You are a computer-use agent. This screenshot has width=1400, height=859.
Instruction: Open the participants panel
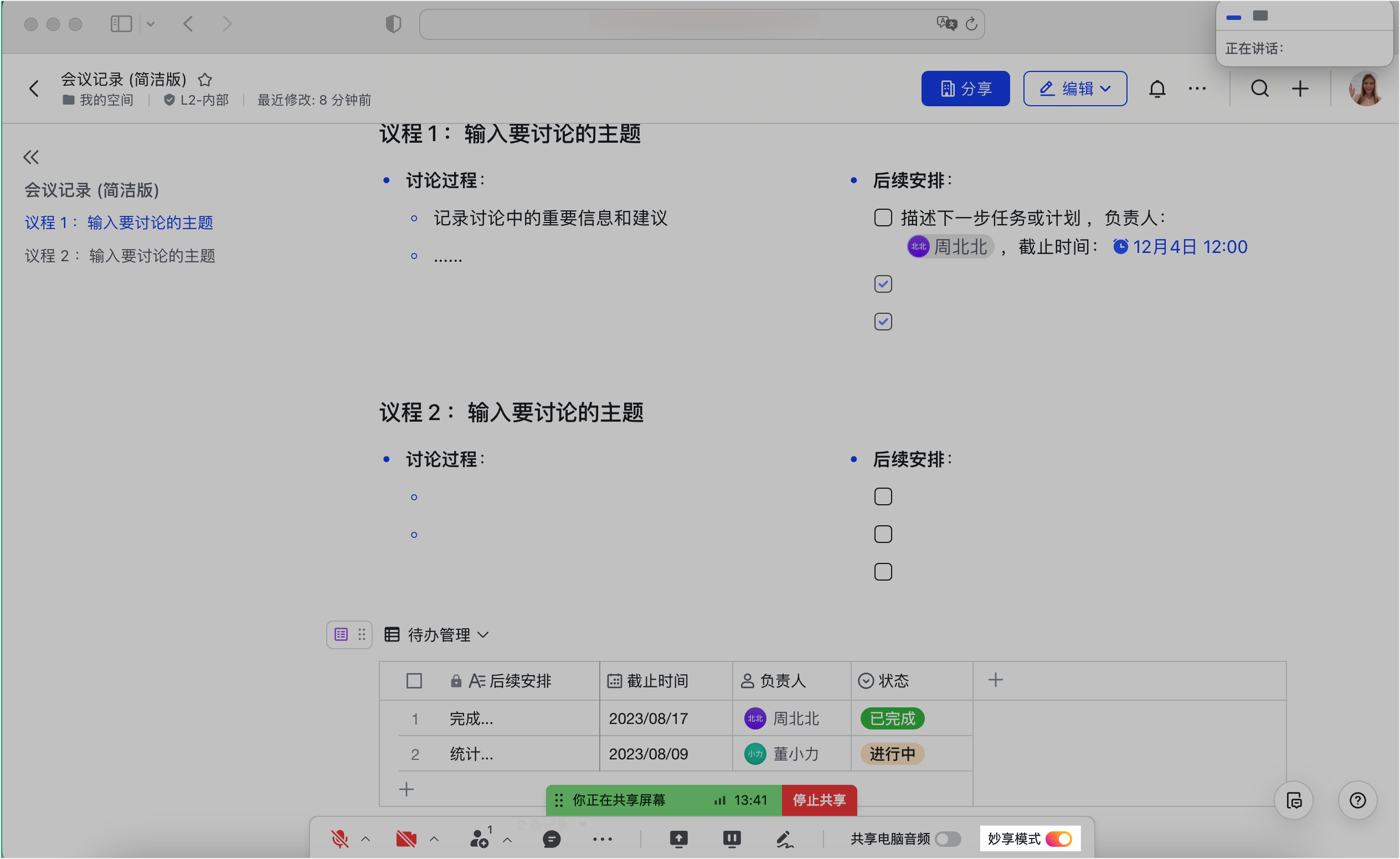479,839
